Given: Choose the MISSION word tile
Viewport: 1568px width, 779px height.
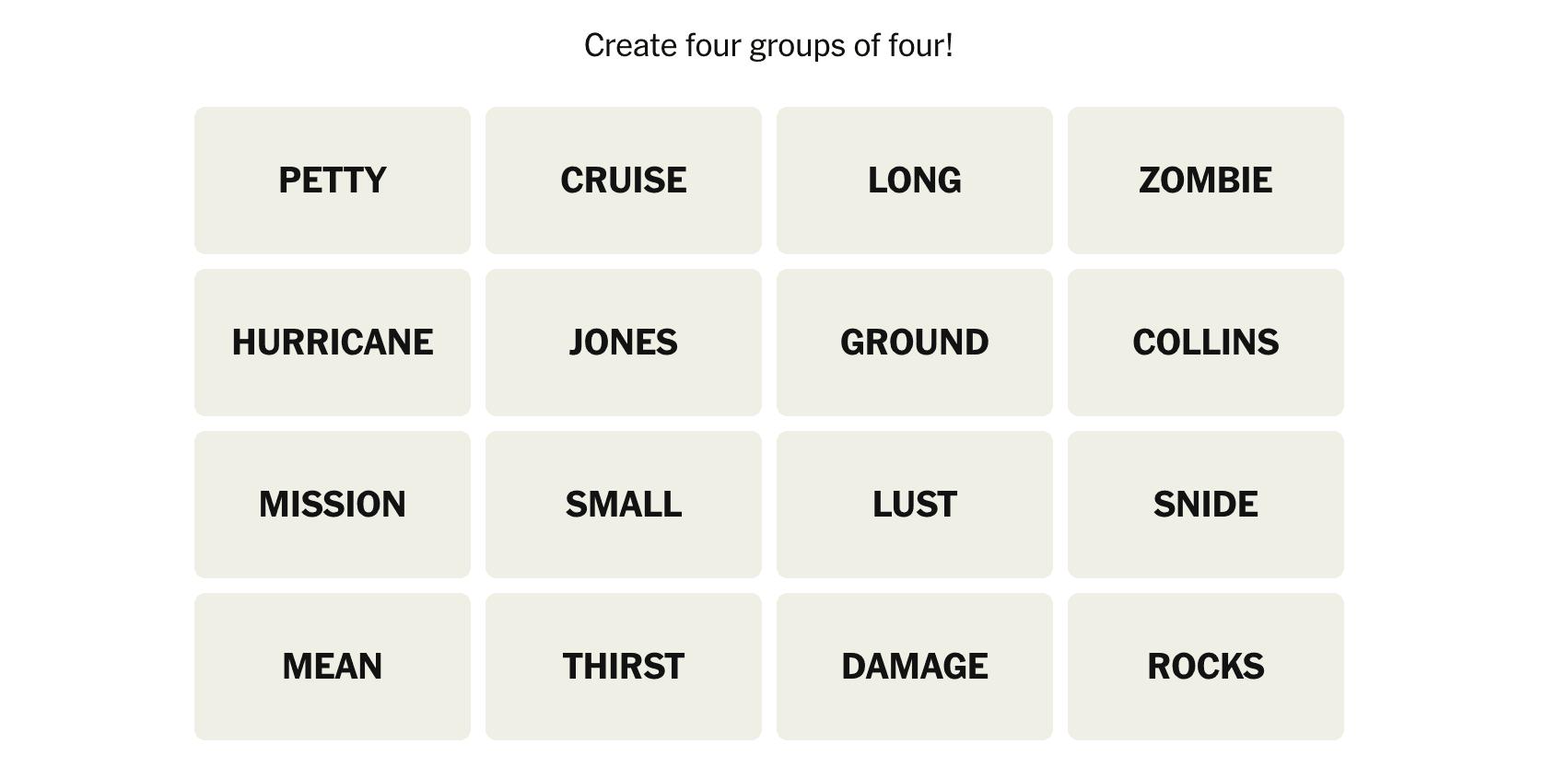Looking at the screenshot, I should coord(332,505).
